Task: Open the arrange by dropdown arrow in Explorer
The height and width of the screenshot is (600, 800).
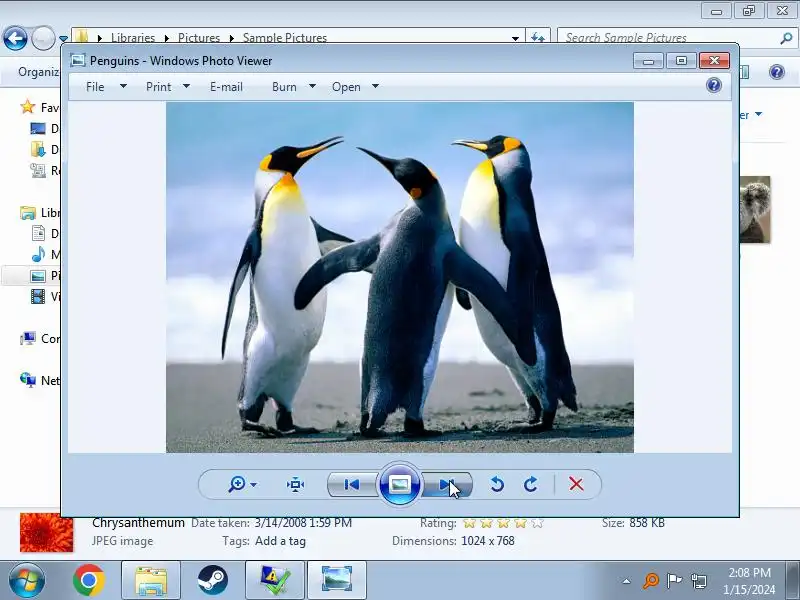Action: click(x=758, y=114)
